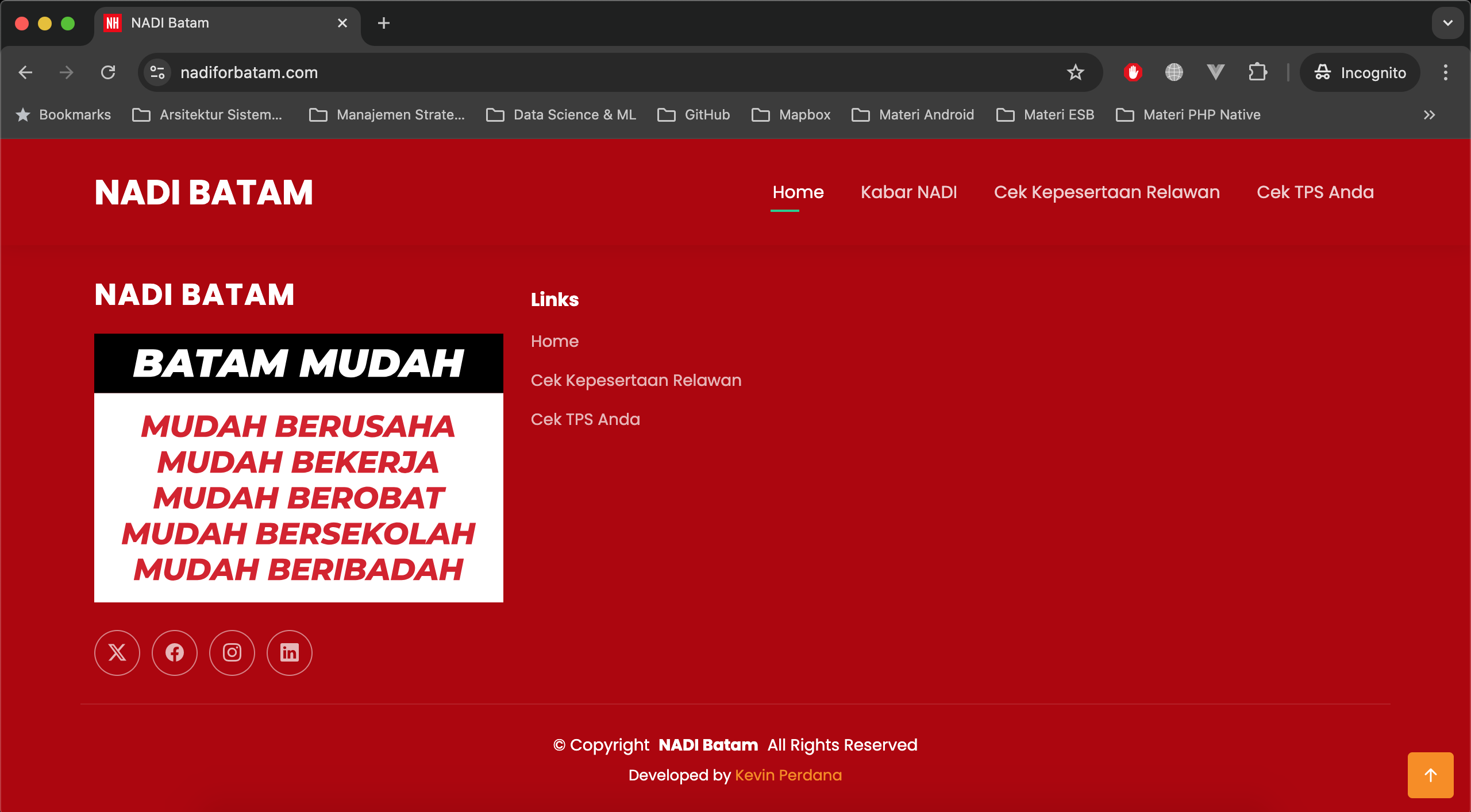Bookmark this page with the star icon

click(1075, 72)
